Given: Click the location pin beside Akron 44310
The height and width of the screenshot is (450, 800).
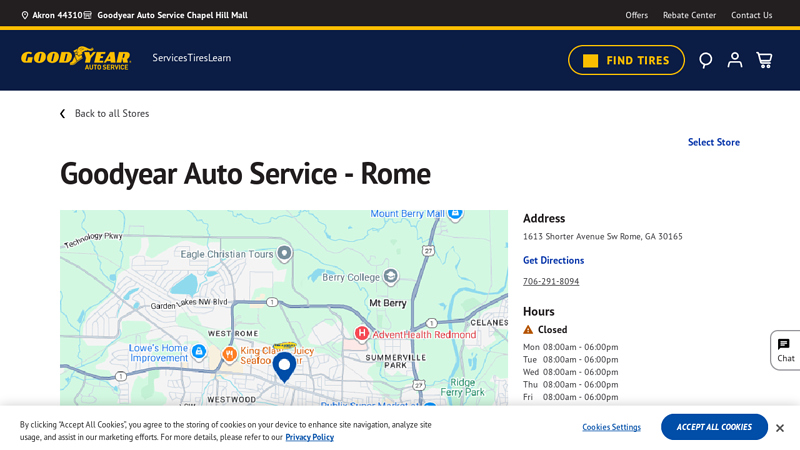Looking at the screenshot, I should click(24, 15).
